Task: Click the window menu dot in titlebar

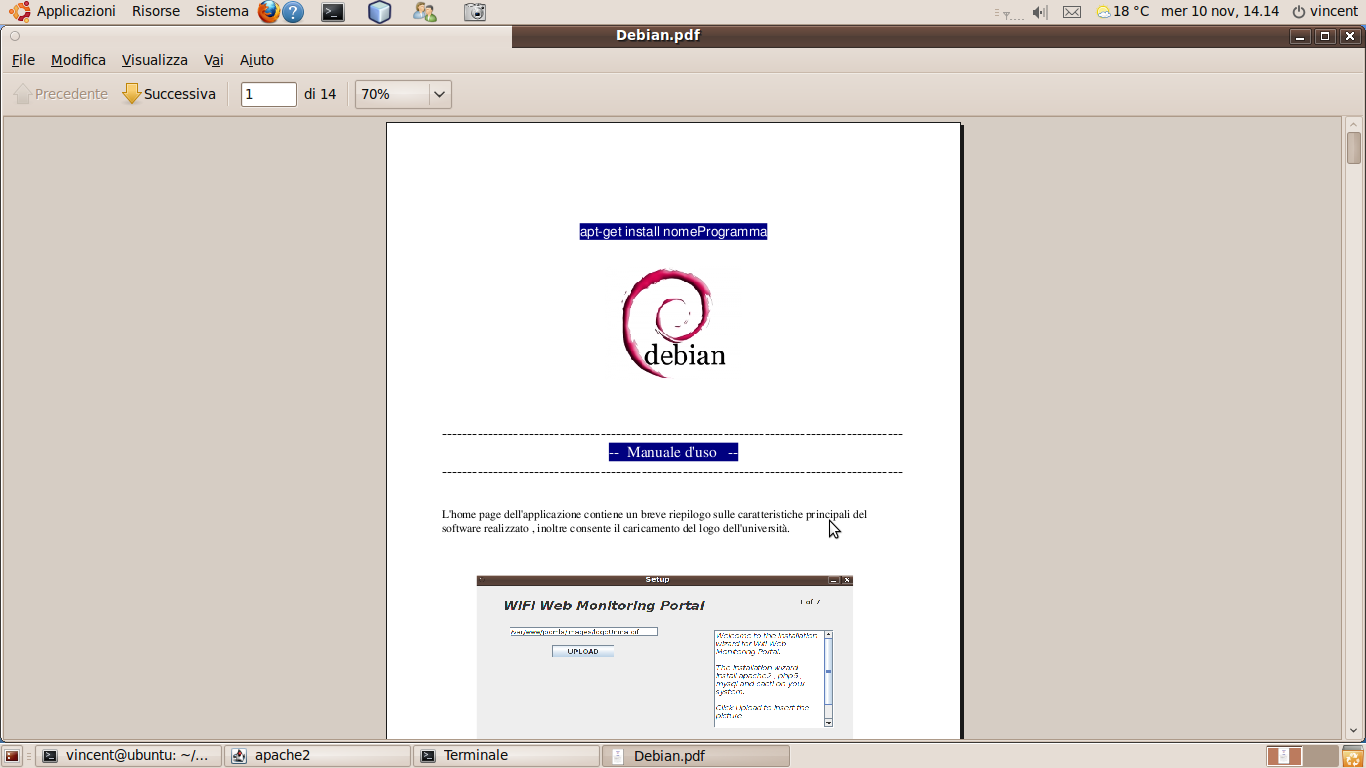Action: pyautogui.click(x=15, y=36)
